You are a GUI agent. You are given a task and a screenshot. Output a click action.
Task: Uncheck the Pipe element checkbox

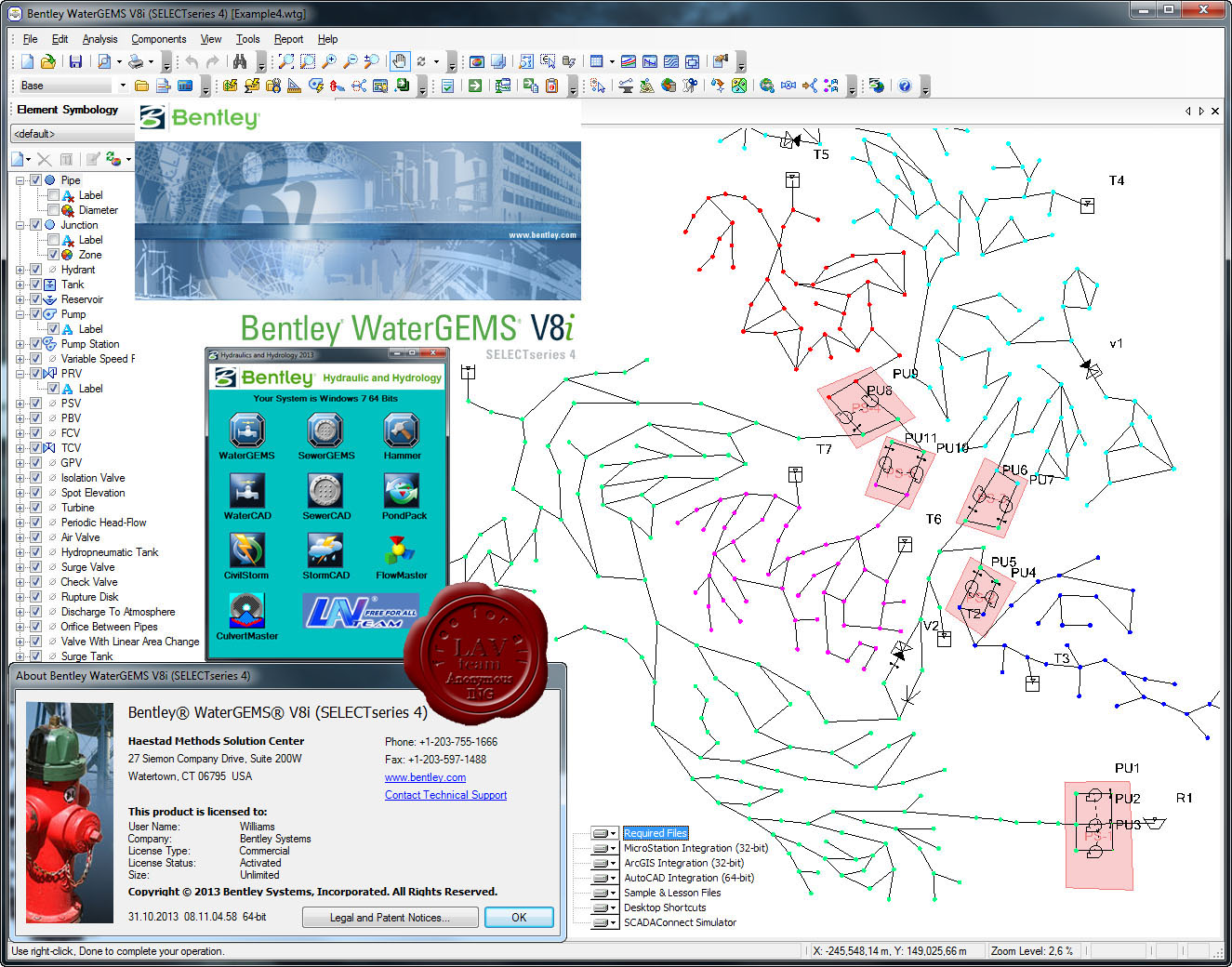tap(35, 180)
